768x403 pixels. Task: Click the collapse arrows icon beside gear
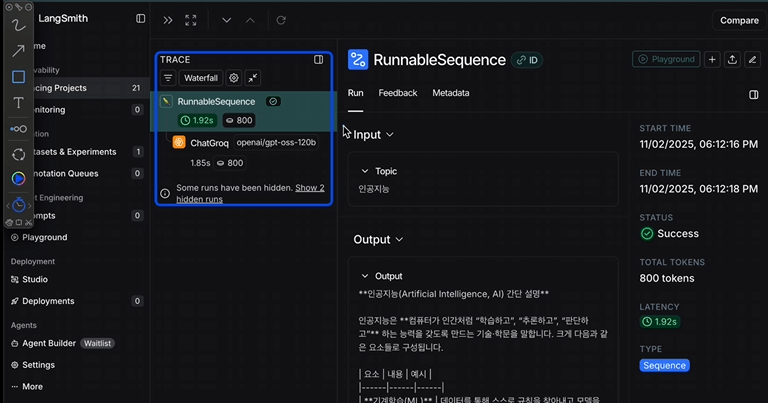tap(253, 78)
